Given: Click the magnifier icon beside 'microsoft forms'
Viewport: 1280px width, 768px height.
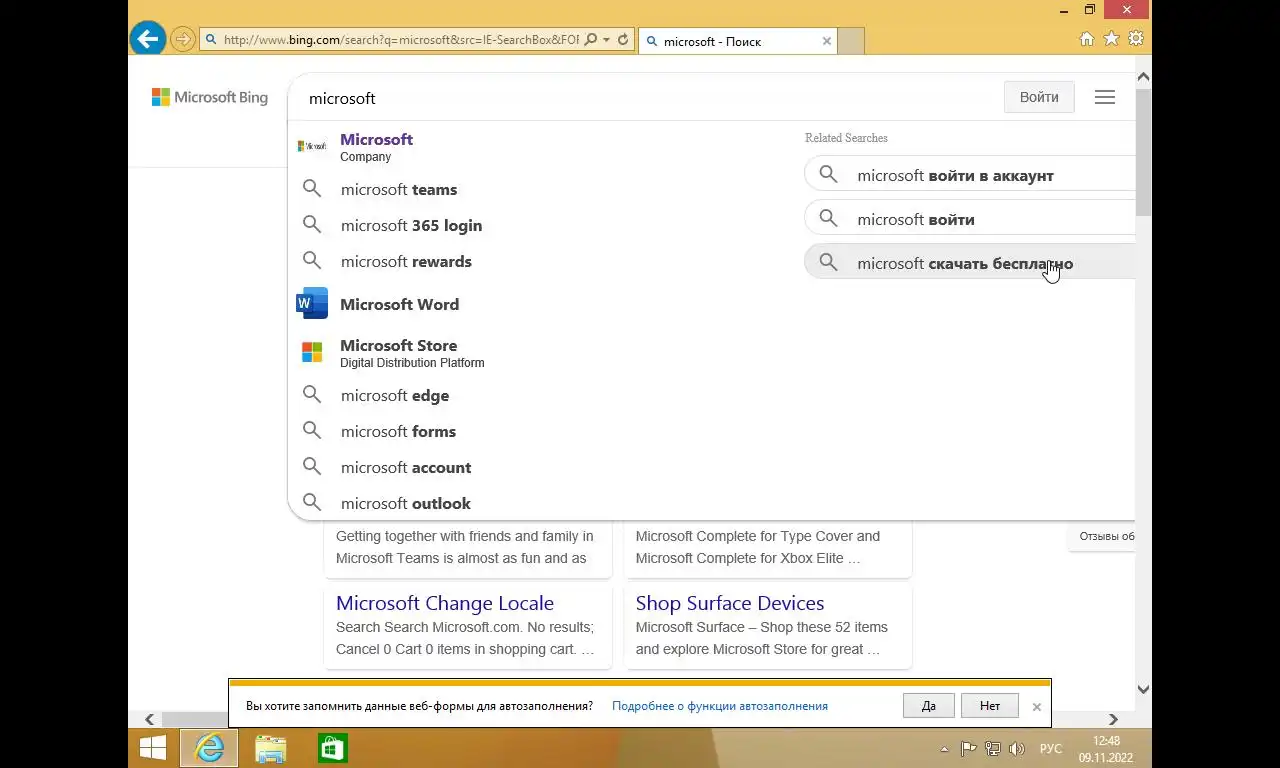Looking at the screenshot, I should point(312,431).
